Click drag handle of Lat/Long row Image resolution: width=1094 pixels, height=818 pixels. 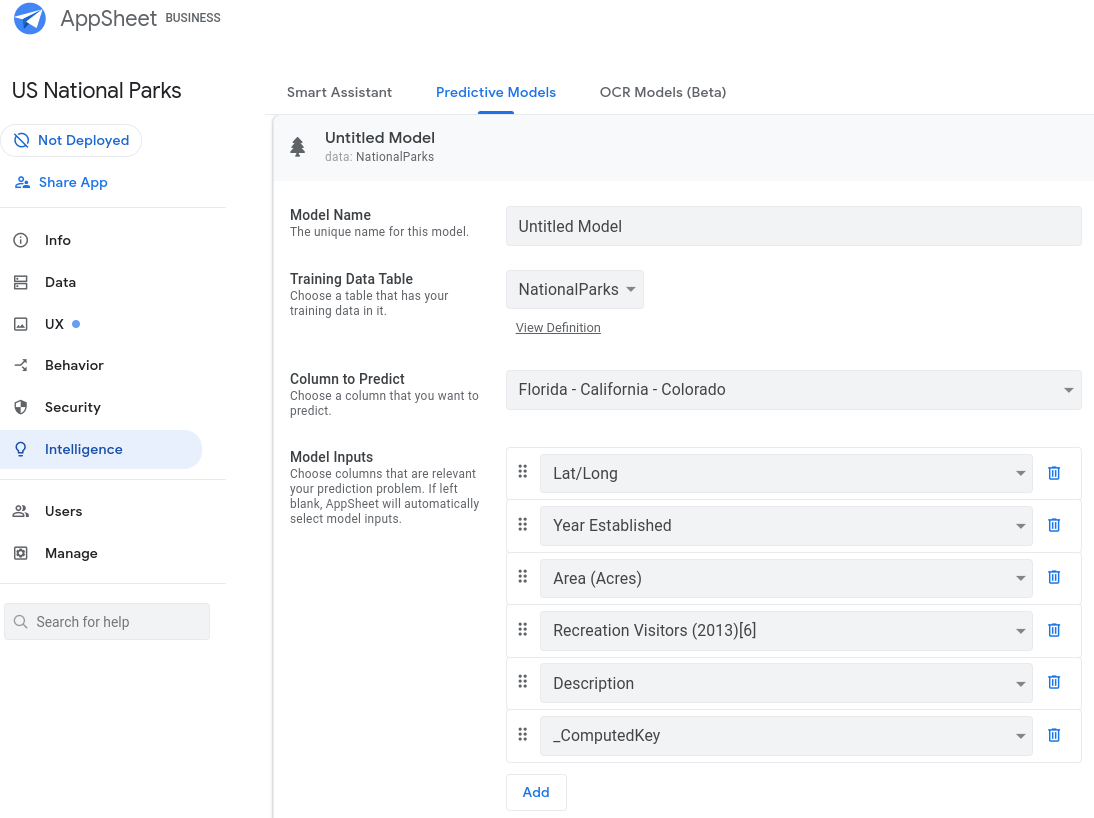tap(523, 472)
